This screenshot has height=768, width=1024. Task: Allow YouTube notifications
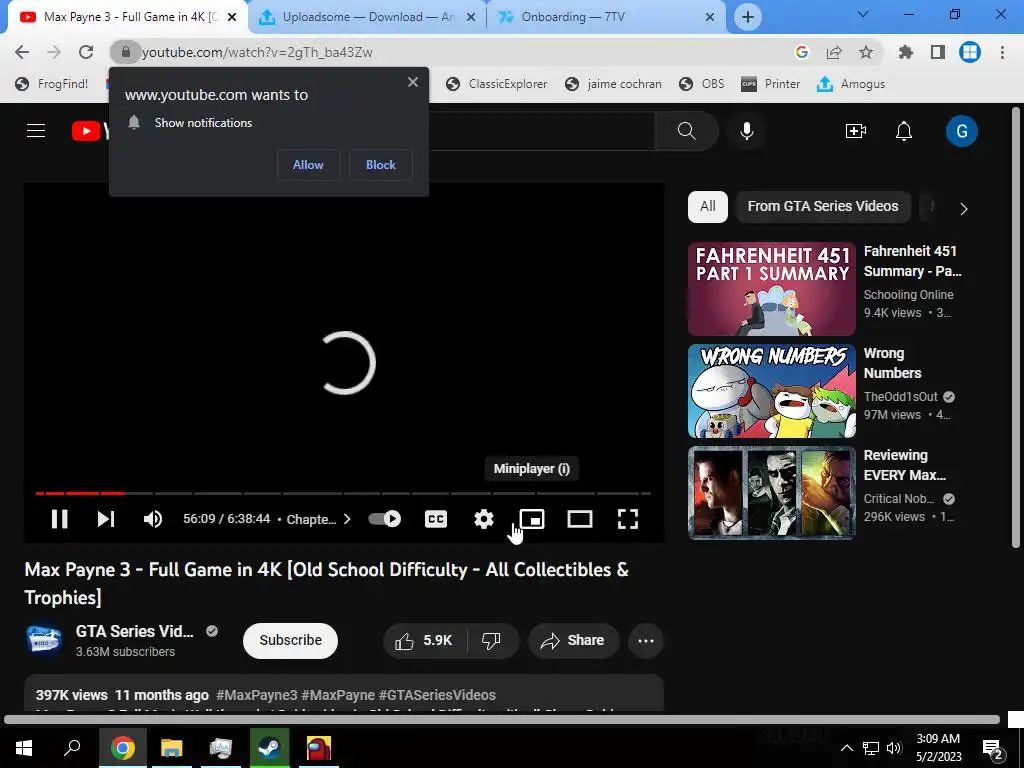pyautogui.click(x=308, y=165)
